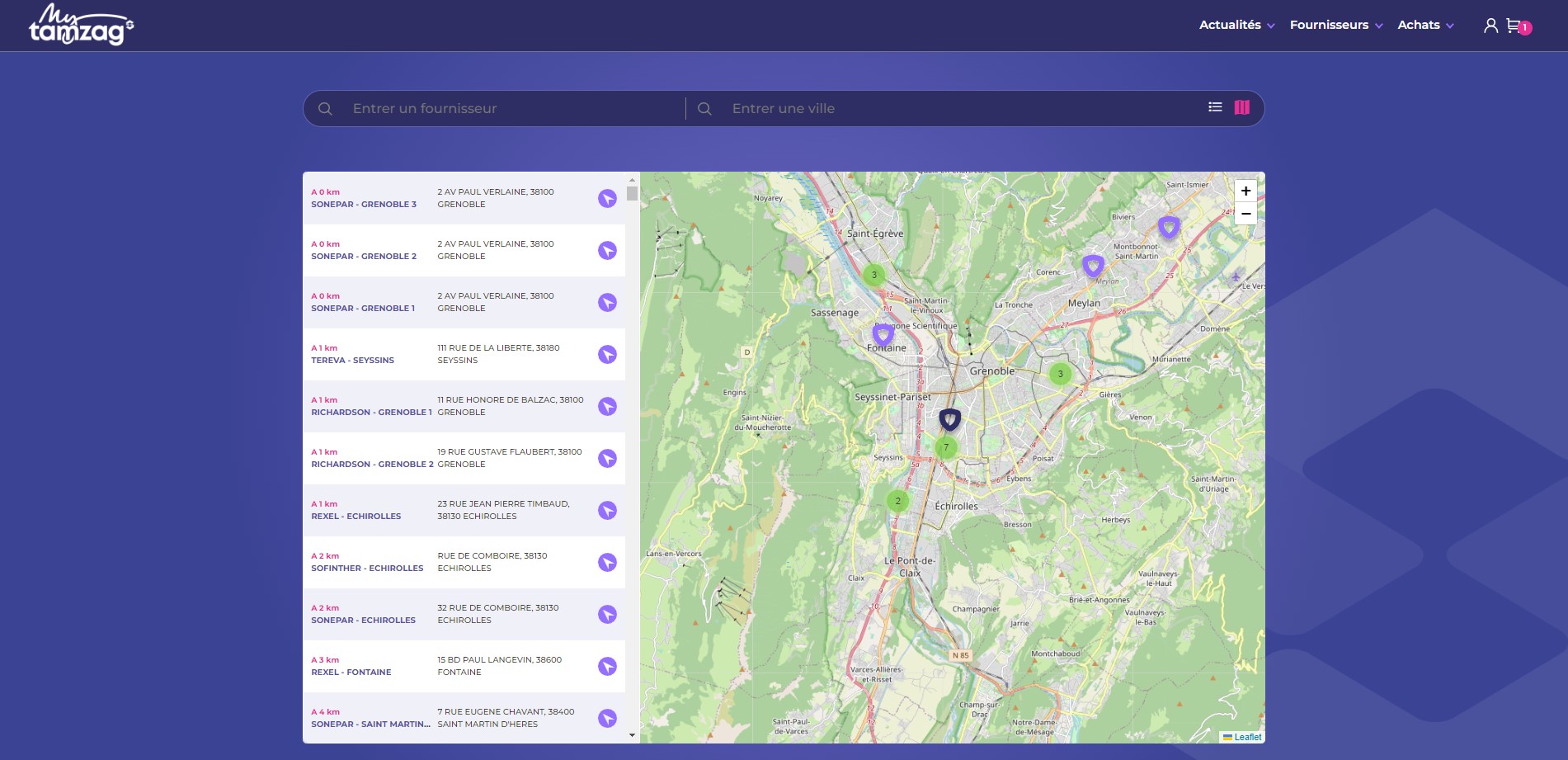The image size is (1568, 760).
Task: Click address '15 BD PAUL LANGEVIN, 38600'
Action: click(499, 660)
